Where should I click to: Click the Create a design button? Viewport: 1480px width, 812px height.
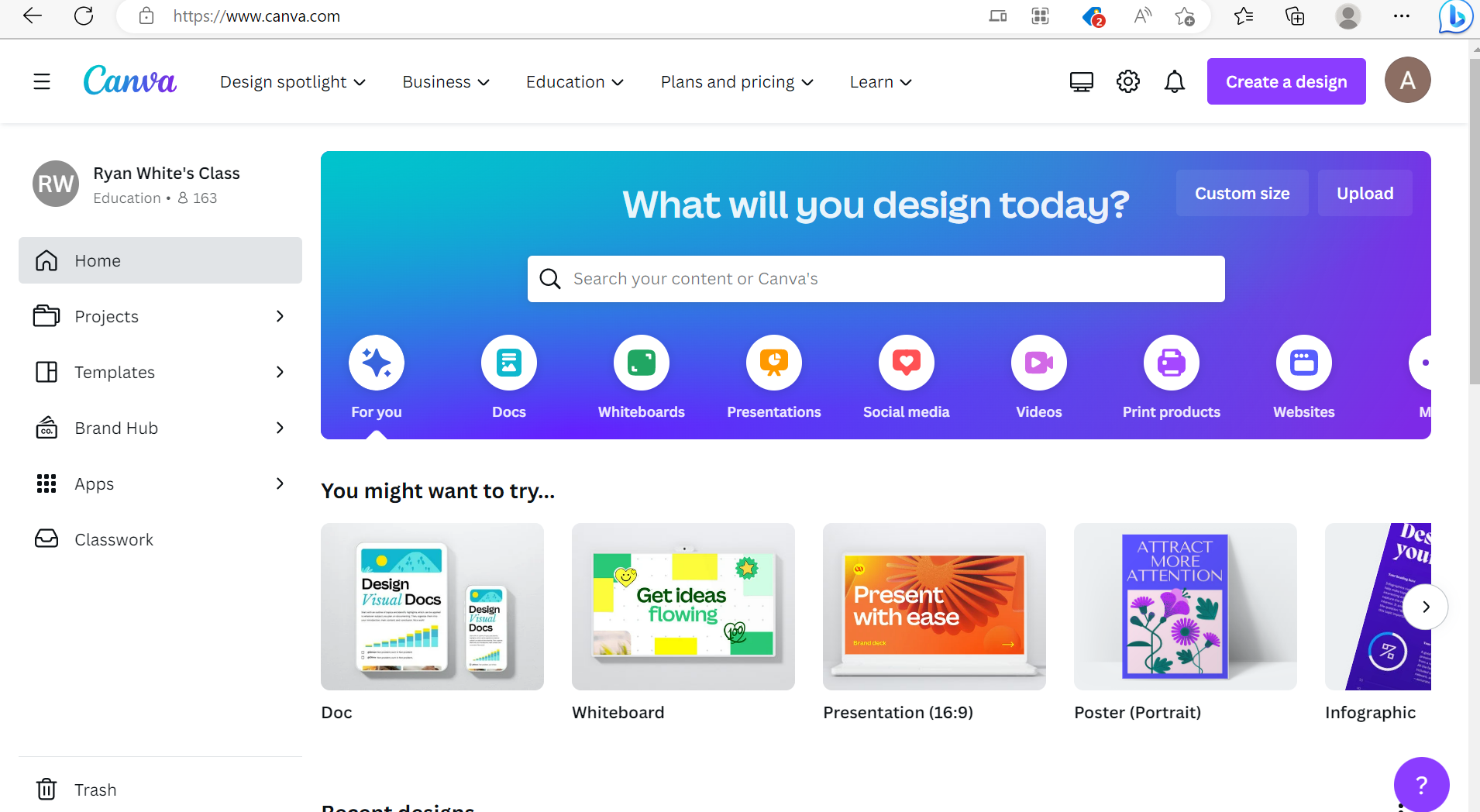[x=1286, y=81]
